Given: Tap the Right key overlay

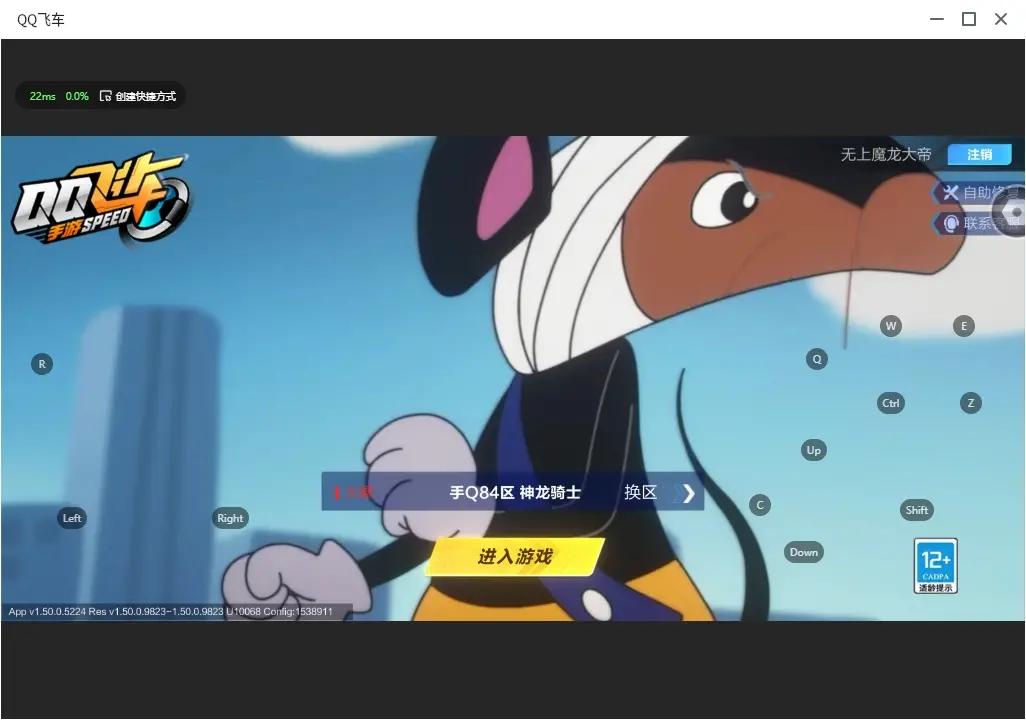Looking at the screenshot, I should click(230, 518).
